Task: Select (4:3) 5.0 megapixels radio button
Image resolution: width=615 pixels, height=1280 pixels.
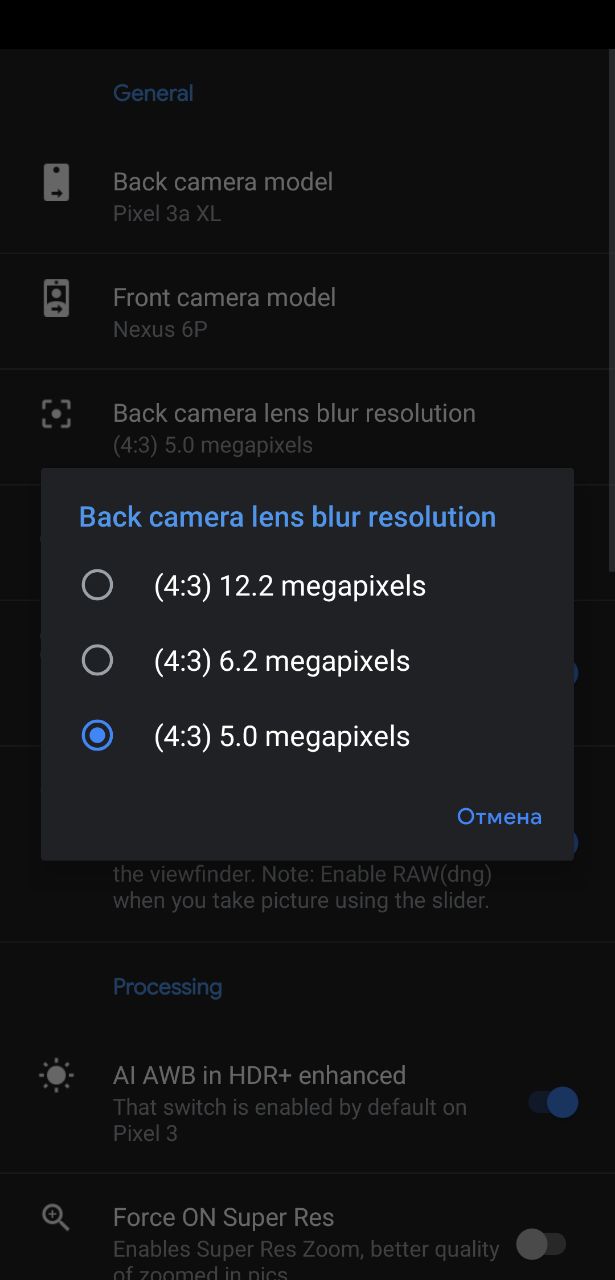Action: pyautogui.click(x=97, y=736)
